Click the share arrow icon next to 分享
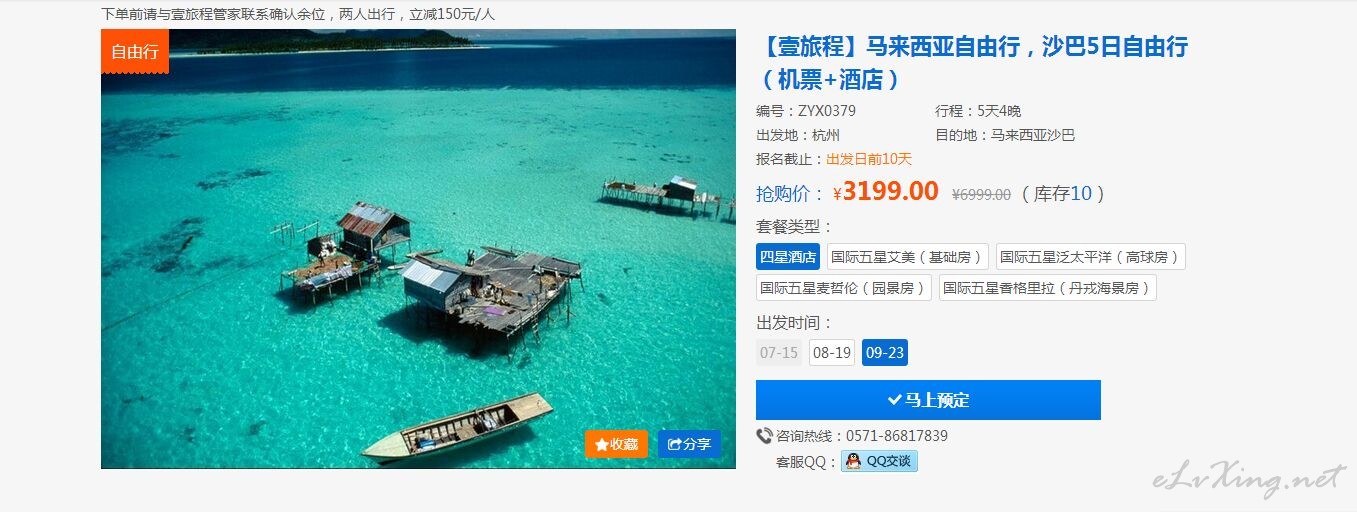 click(x=674, y=444)
